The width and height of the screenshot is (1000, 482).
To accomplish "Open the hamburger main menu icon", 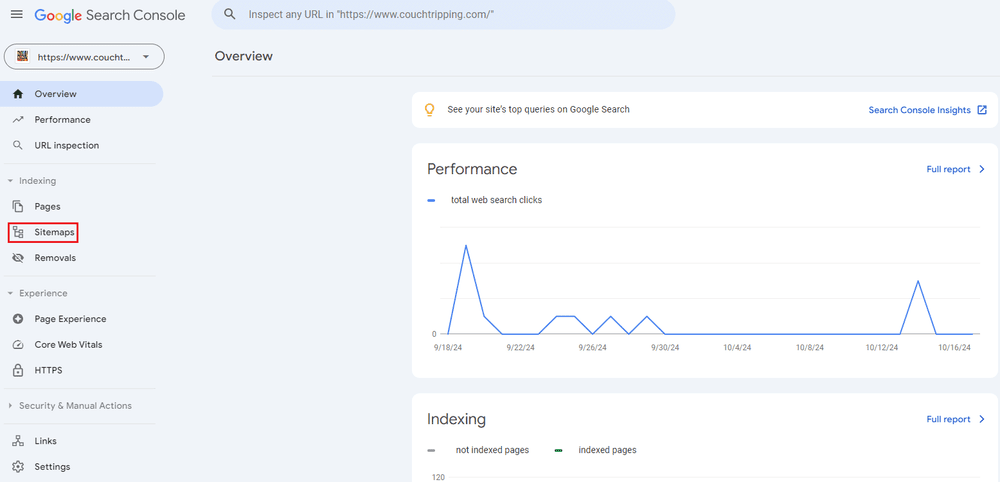I will point(16,15).
